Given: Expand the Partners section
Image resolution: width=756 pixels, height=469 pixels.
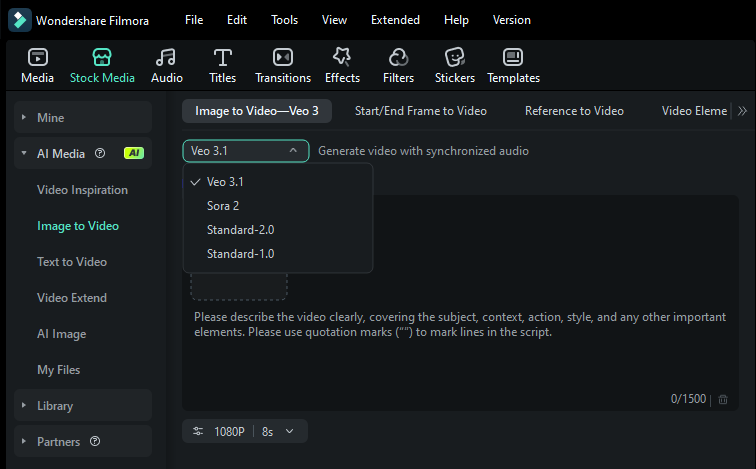Looking at the screenshot, I should pyautogui.click(x=23, y=441).
